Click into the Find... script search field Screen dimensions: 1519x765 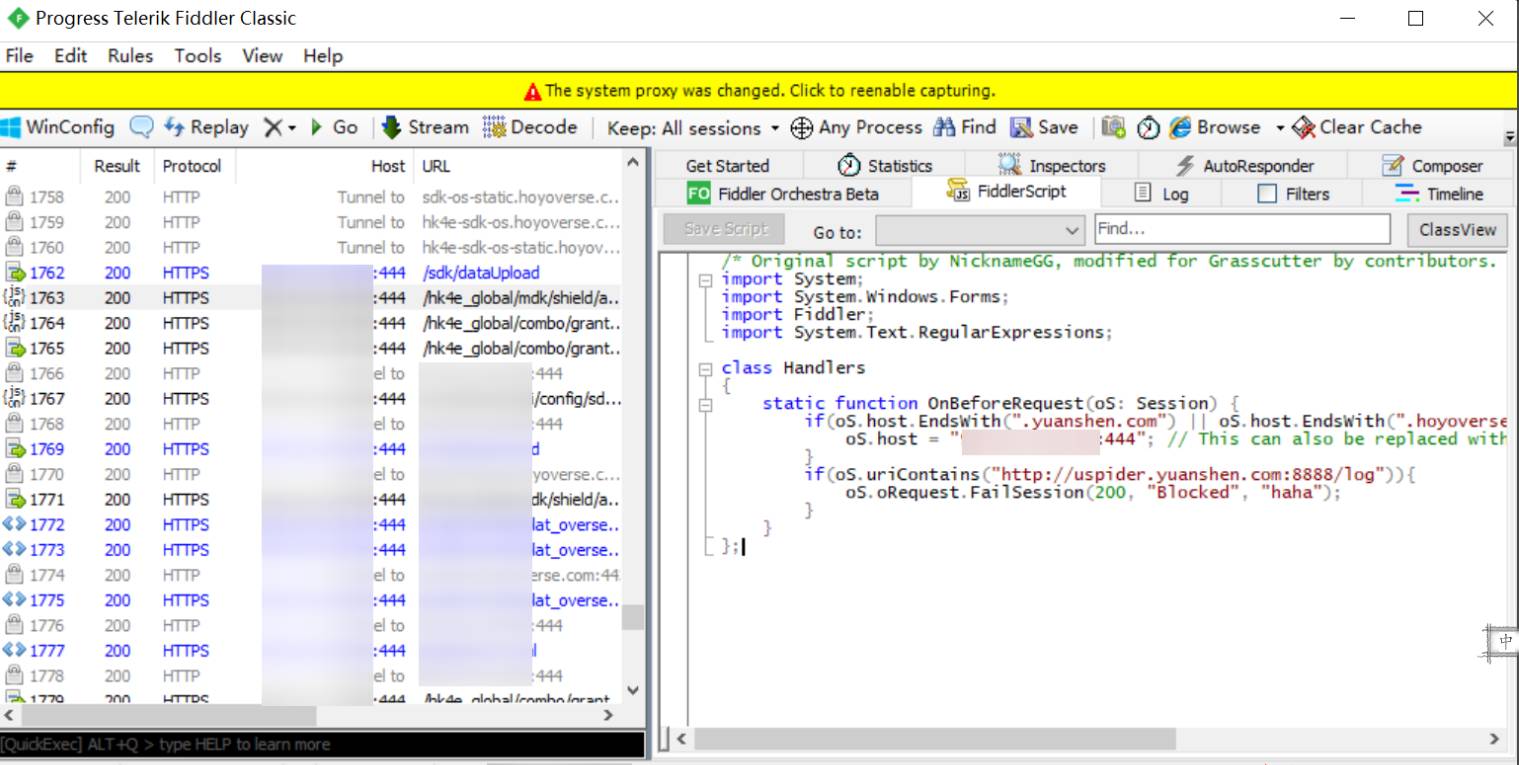(1242, 229)
